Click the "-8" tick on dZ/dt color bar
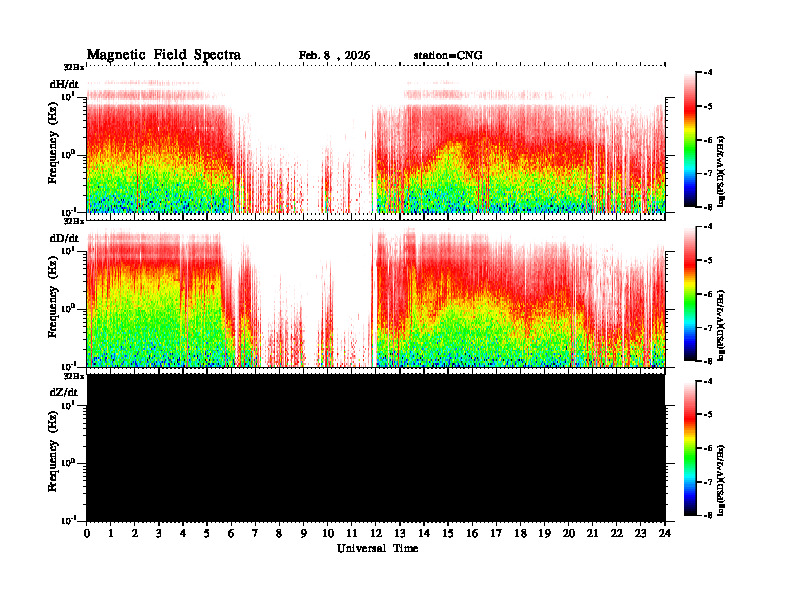792x612 pixels. pyautogui.click(x=709, y=515)
